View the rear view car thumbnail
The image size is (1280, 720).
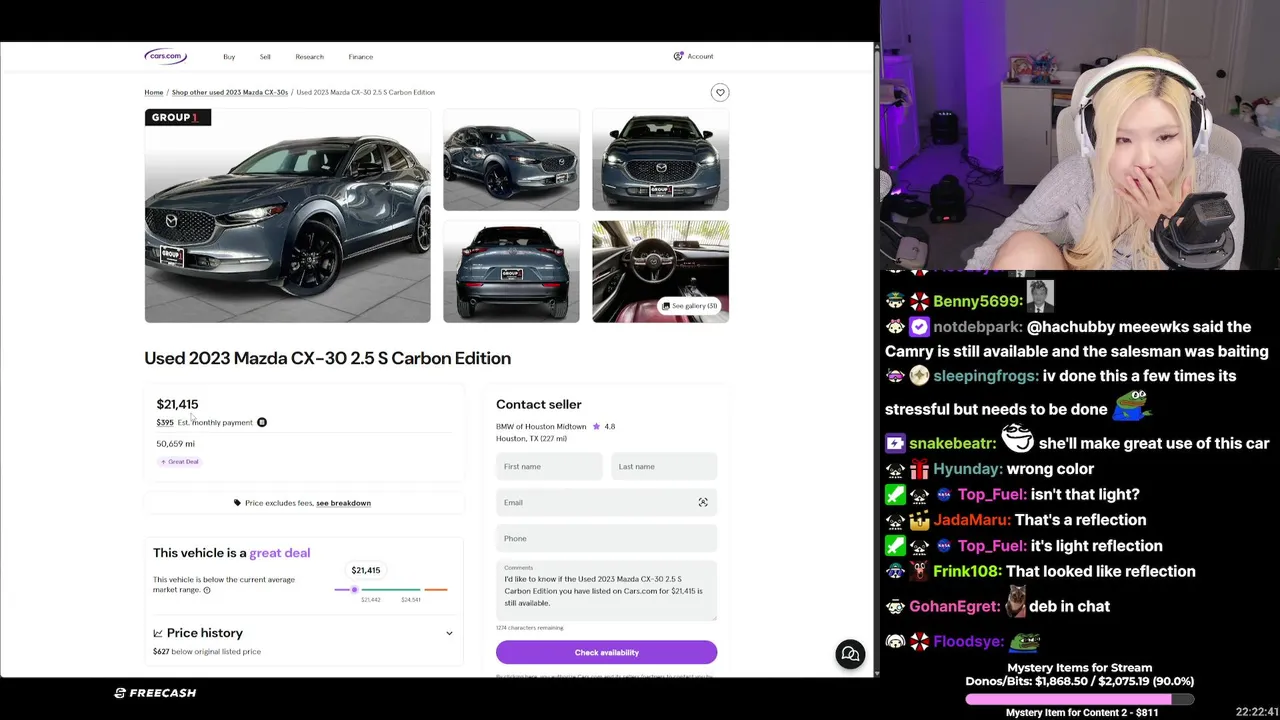[x=511, y=271]
